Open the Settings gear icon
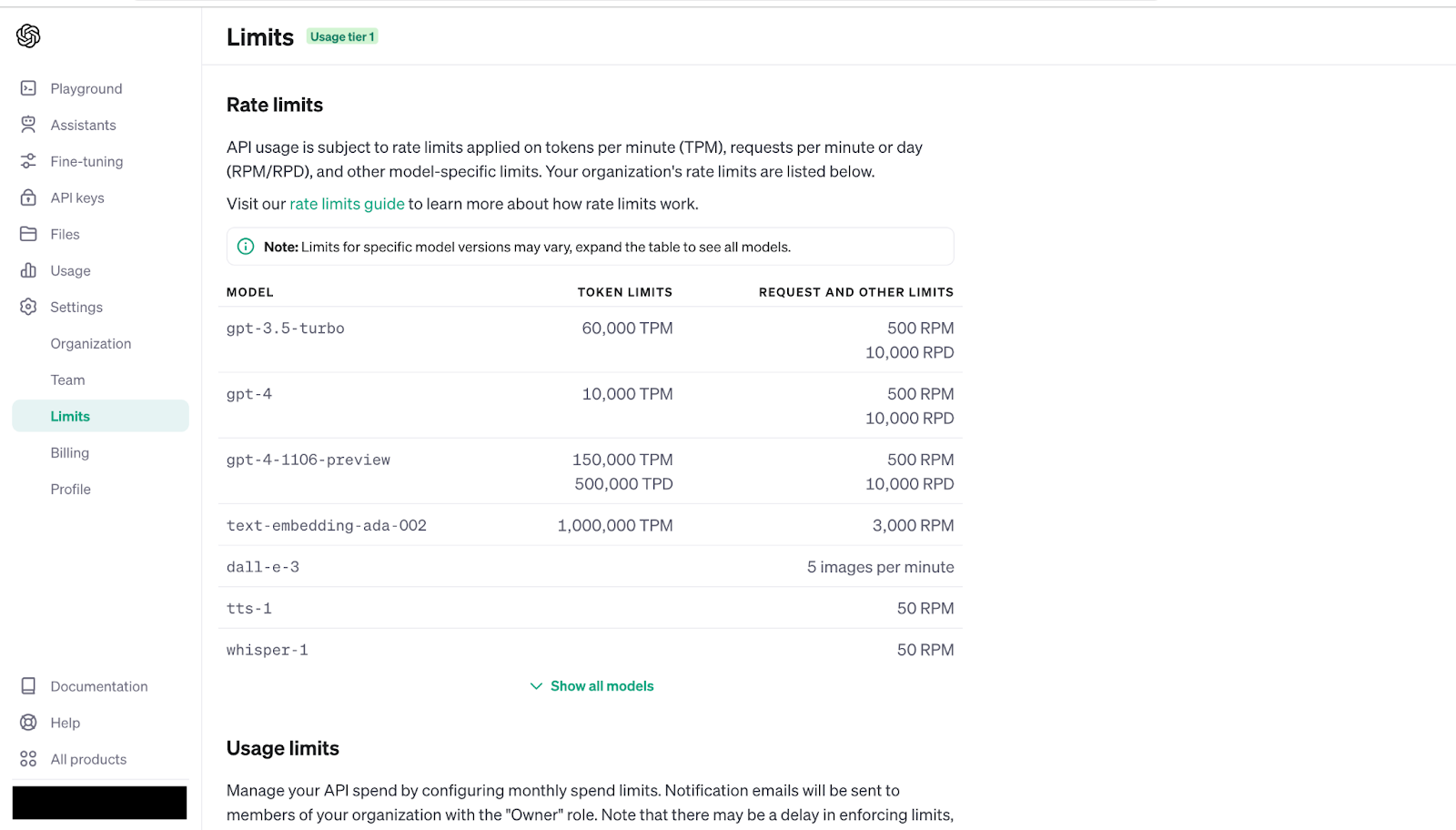Image resolution: width=1456 pixels, height=830 pixels. pyautogui.click(x=28, y=307)
